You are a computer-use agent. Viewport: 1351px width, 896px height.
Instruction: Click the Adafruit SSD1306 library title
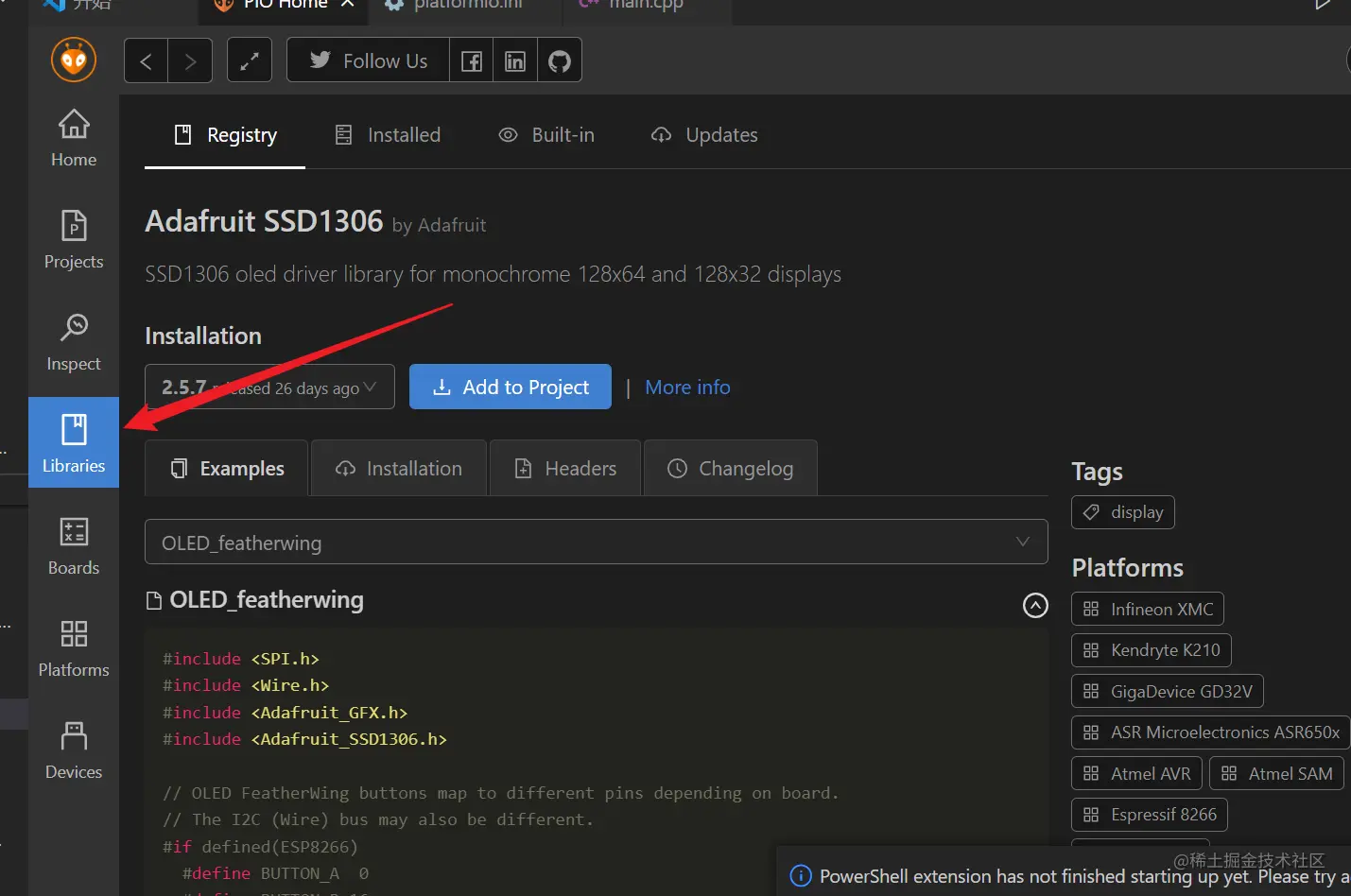pyautogui.click(x=264, y=220)
